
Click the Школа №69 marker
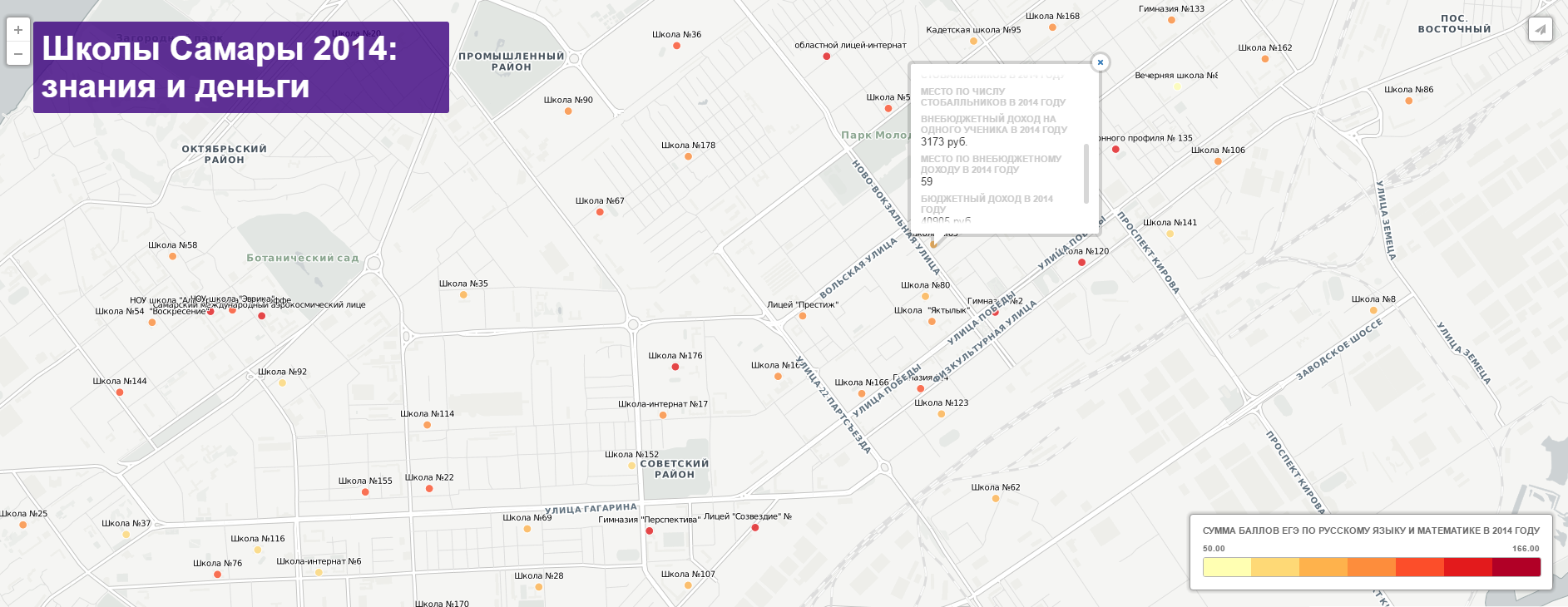(x=527, y=529)
